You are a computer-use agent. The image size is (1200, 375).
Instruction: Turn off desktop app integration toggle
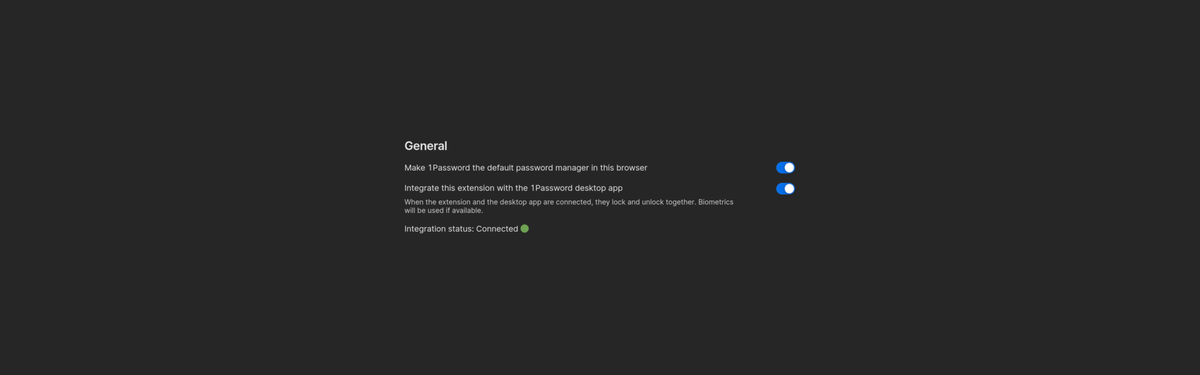[785, 189]
